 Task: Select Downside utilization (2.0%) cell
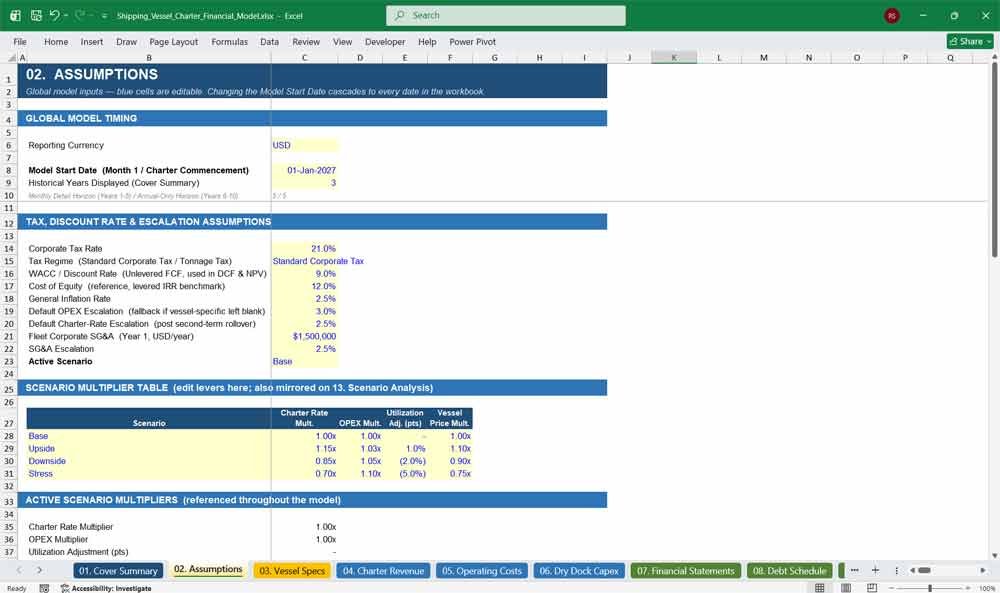[405, 461]
